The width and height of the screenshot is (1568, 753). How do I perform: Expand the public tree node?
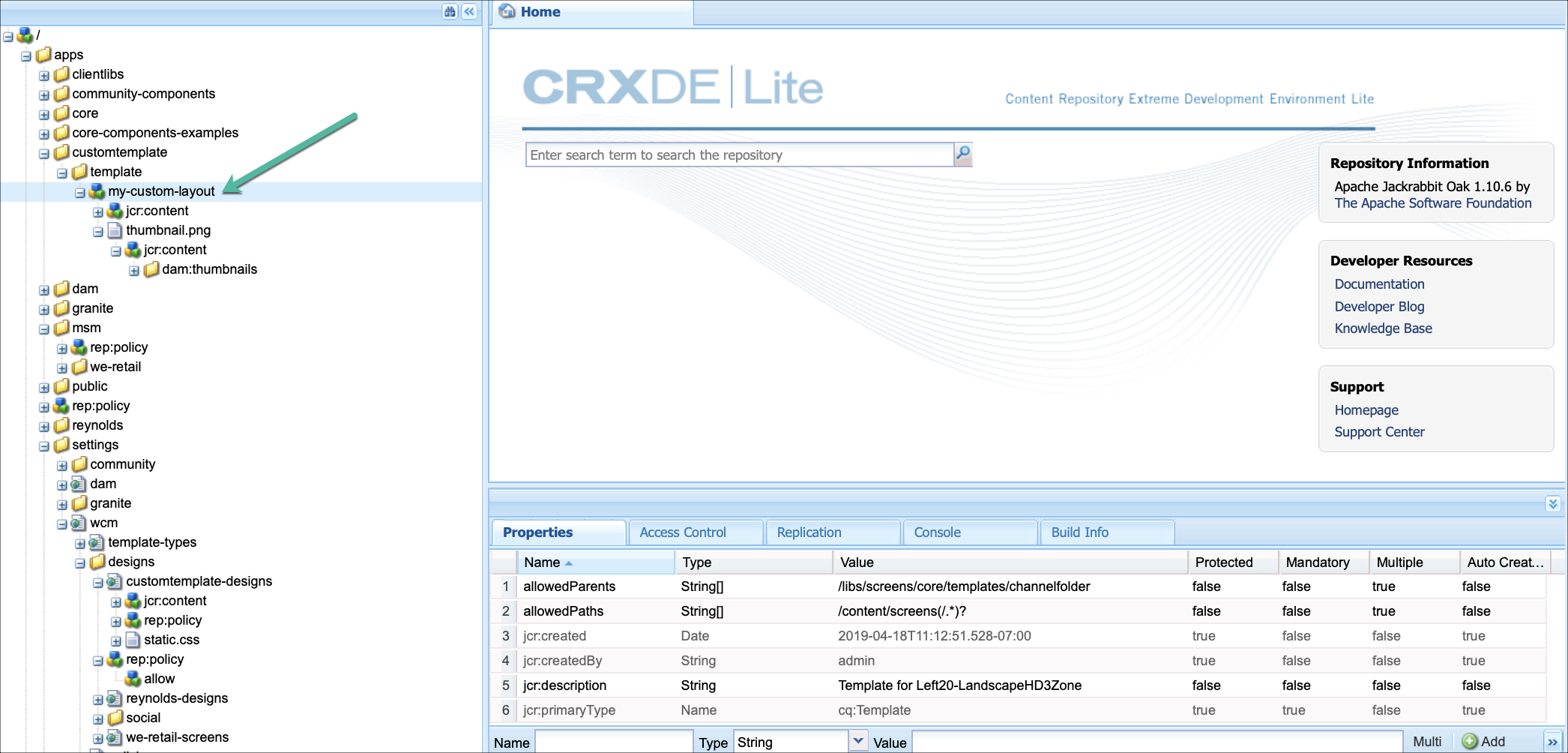(x=44, y=387)
